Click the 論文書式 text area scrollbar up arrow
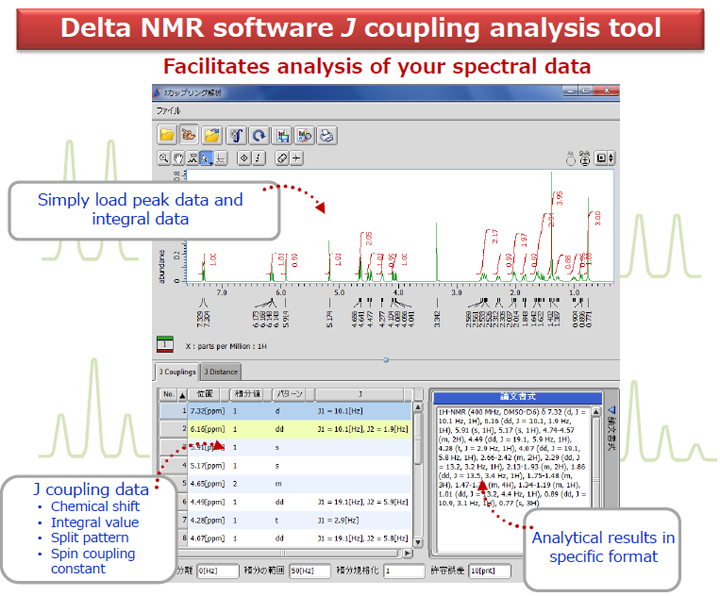Image resolution: width=720 pixels, height=596 pixels. tap(596, 412)
